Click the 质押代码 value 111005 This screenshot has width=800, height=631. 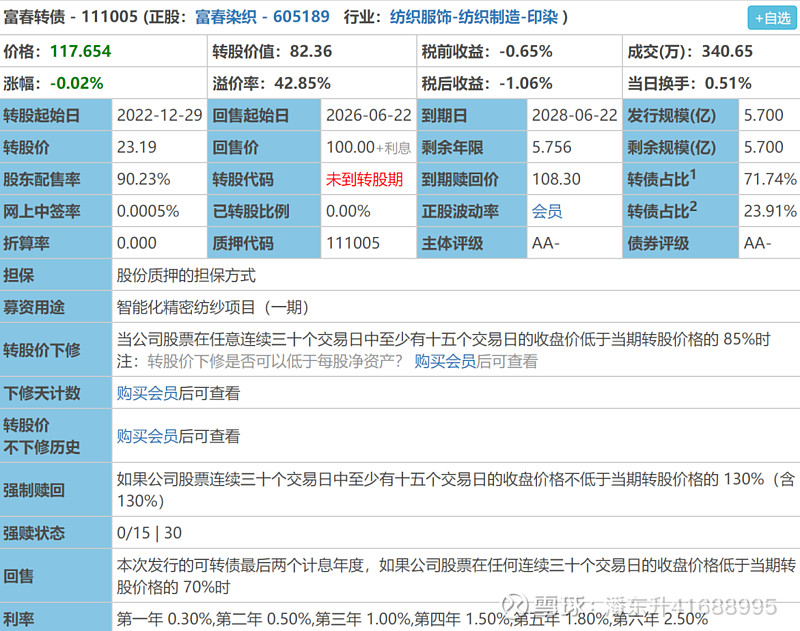(353, 243)
